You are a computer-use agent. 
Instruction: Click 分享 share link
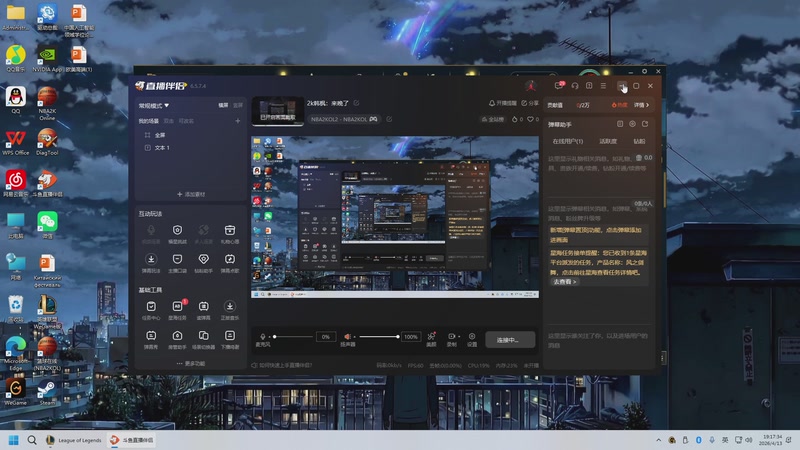530,103
